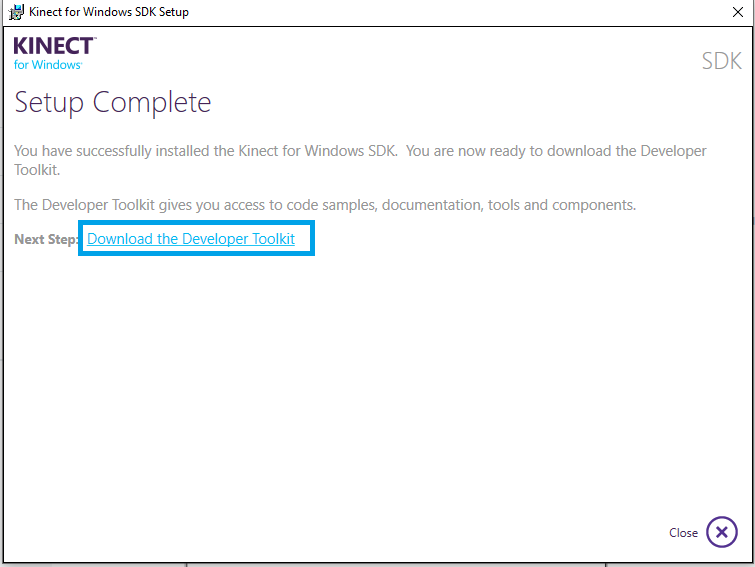This screenshot has height=567, width=755.
Task: Click the Kinect for Windows logo
Action: click(x=54, y=53)
